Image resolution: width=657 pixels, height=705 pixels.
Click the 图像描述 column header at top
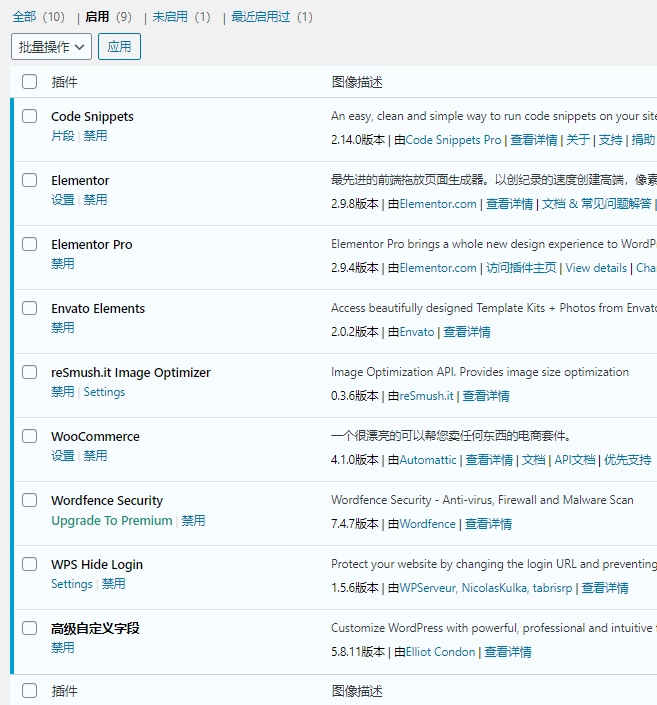357,82
